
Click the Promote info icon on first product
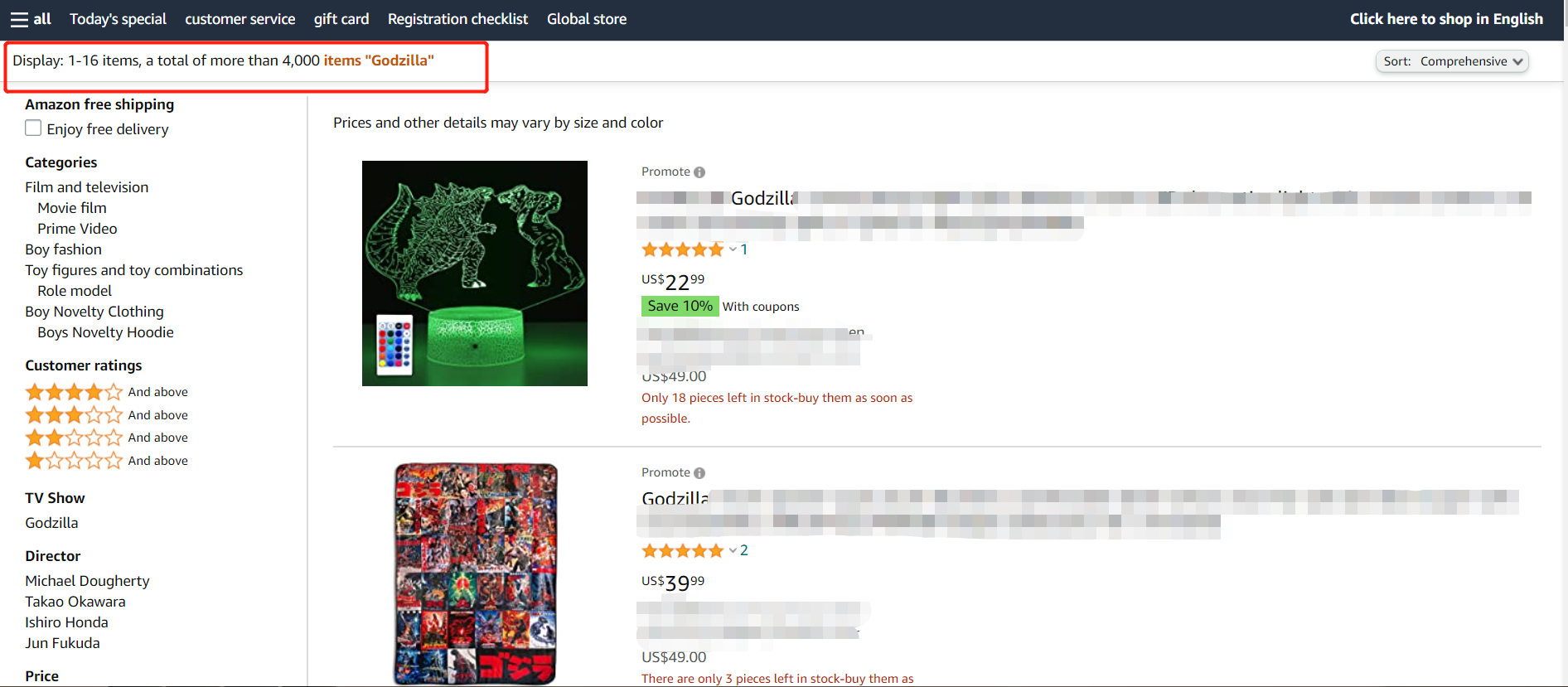[x=699, y=172]
